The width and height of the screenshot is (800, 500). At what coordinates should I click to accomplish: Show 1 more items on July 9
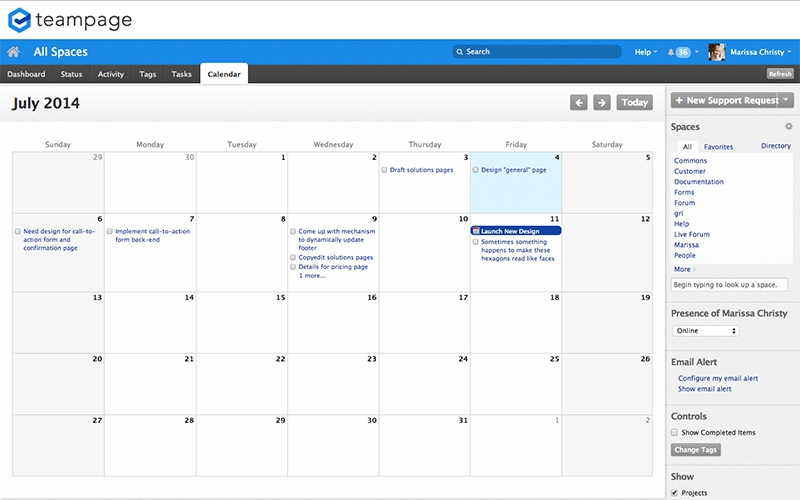(312, 276)
